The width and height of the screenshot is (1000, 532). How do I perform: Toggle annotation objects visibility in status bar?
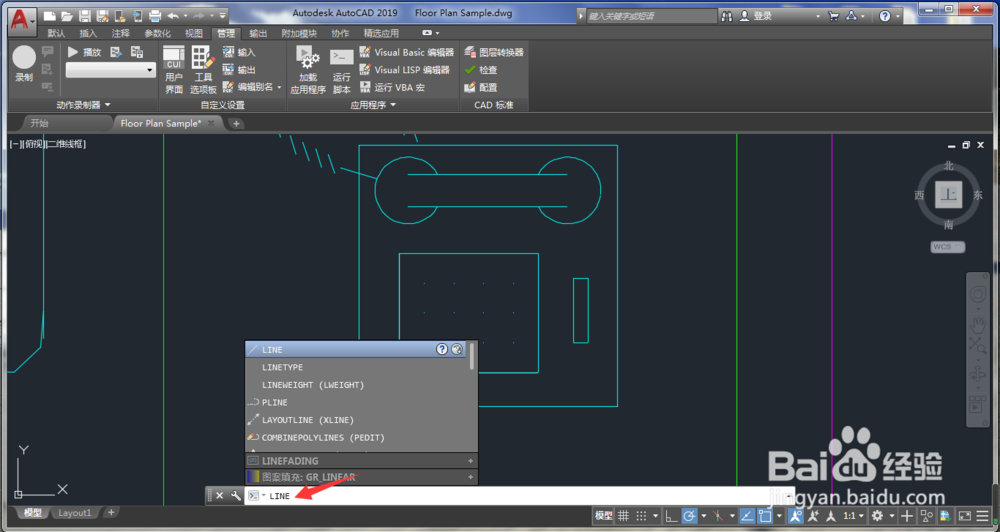pyautogui.click(x=795, y=516)
